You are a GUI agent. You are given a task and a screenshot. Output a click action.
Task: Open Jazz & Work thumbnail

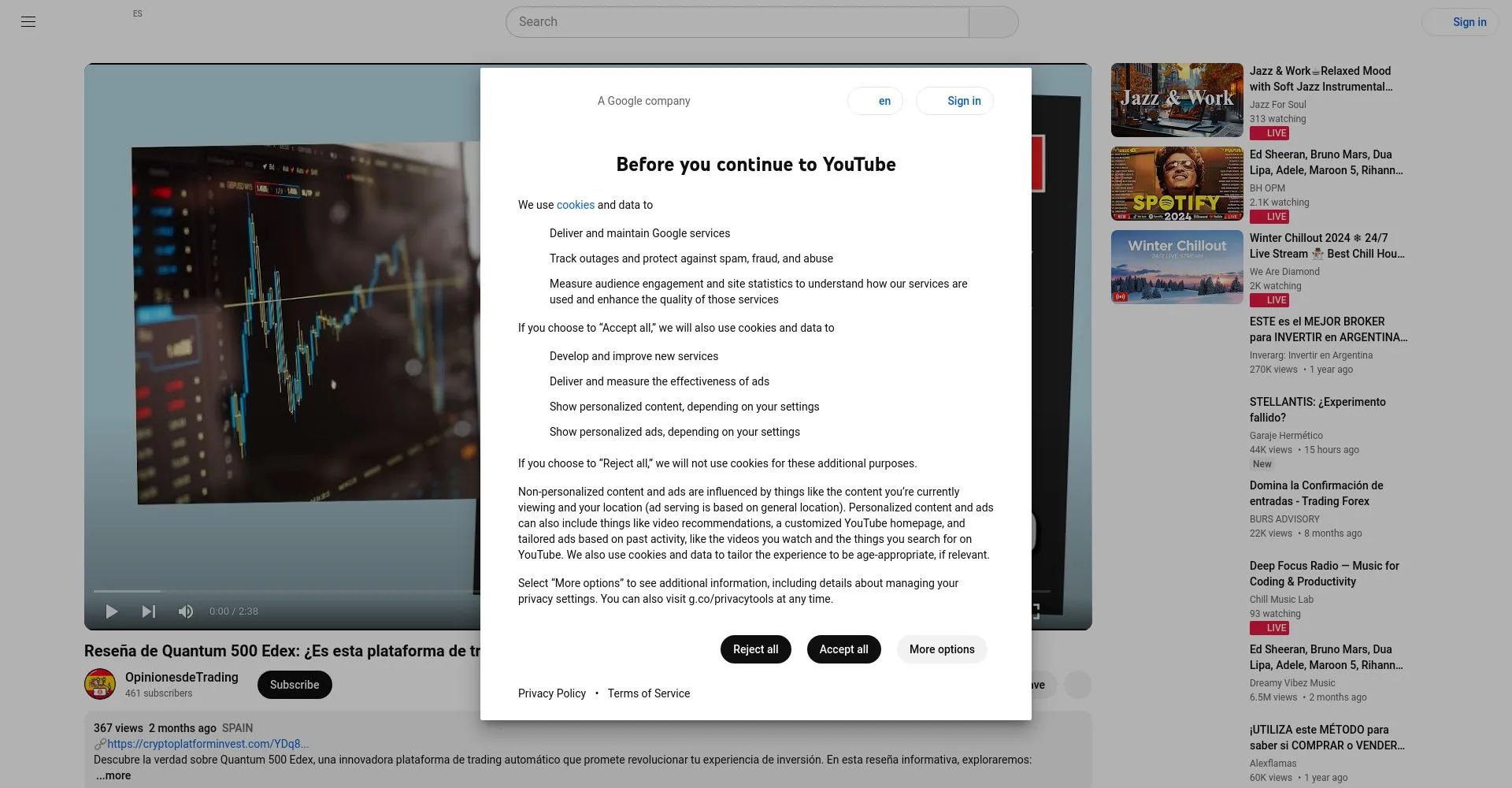[x=1177, y=100]
